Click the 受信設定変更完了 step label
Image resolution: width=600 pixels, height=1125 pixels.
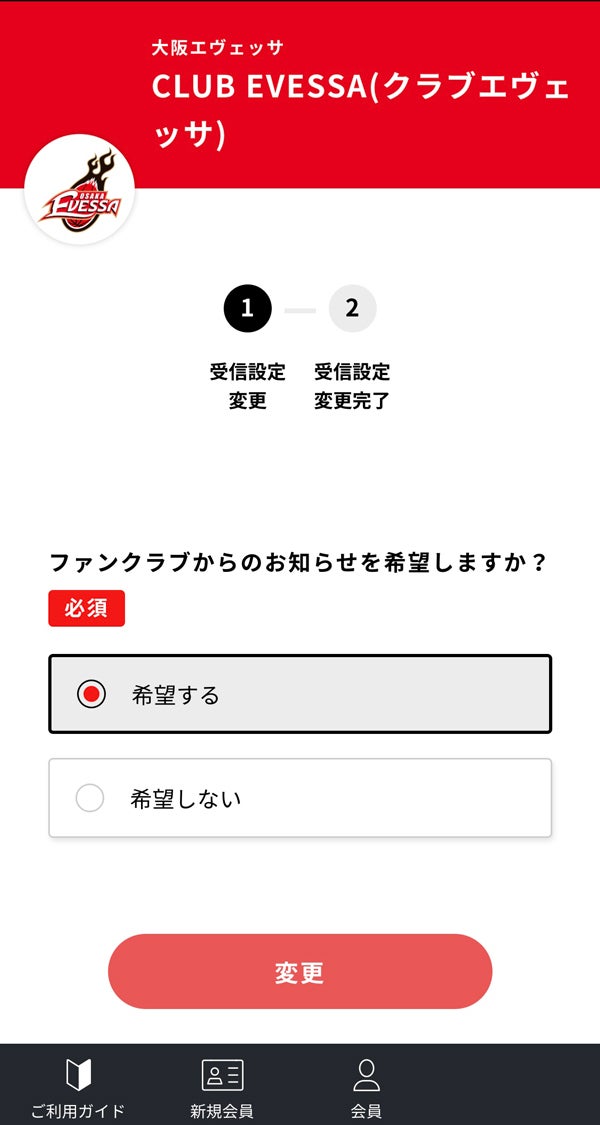point(352,386)
